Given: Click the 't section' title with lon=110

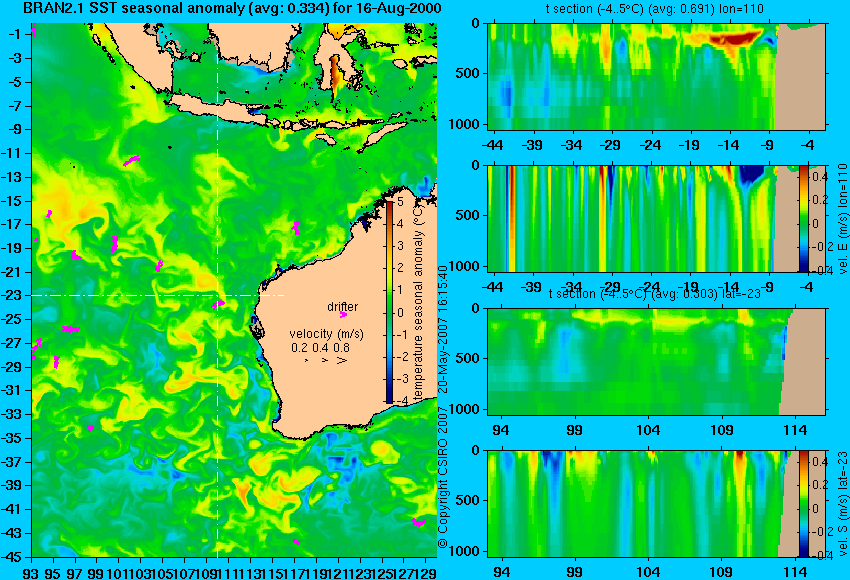Looking at the screenshot, I should point(654,9).
